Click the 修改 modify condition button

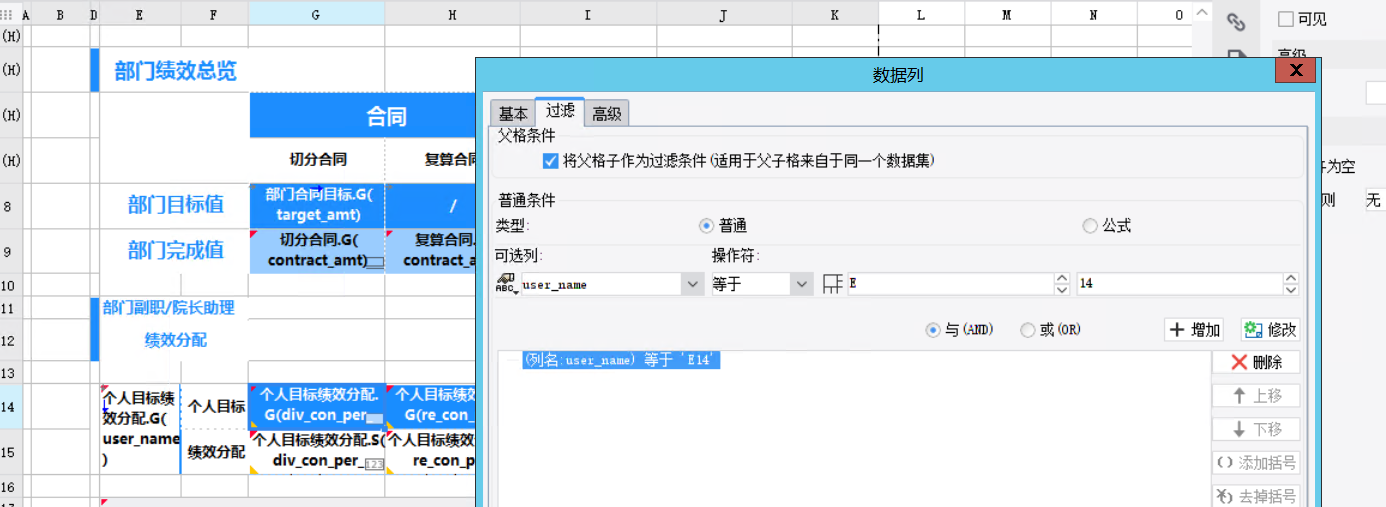coord(1270,330)
